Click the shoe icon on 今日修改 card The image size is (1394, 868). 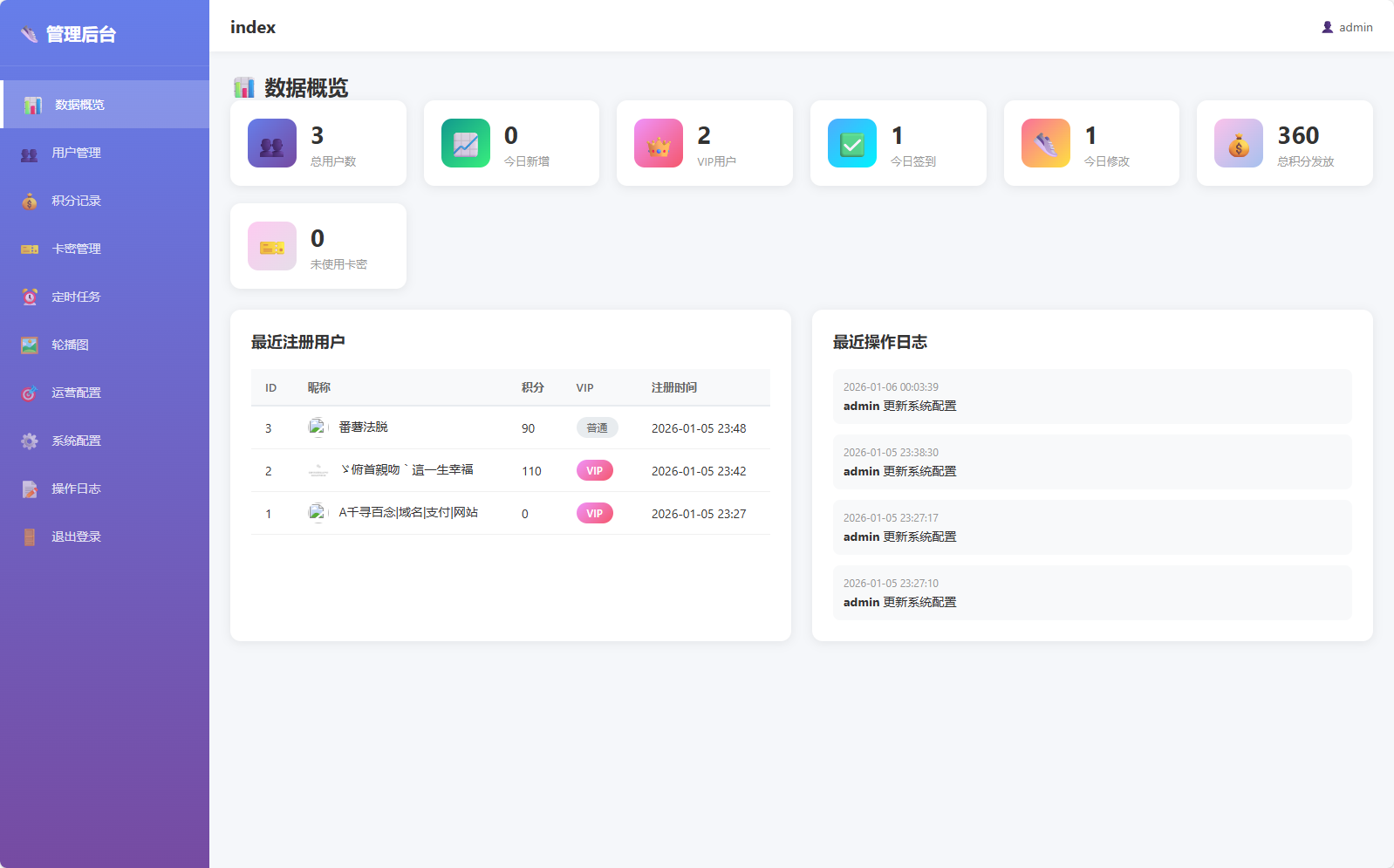[x=1046, y=143]
